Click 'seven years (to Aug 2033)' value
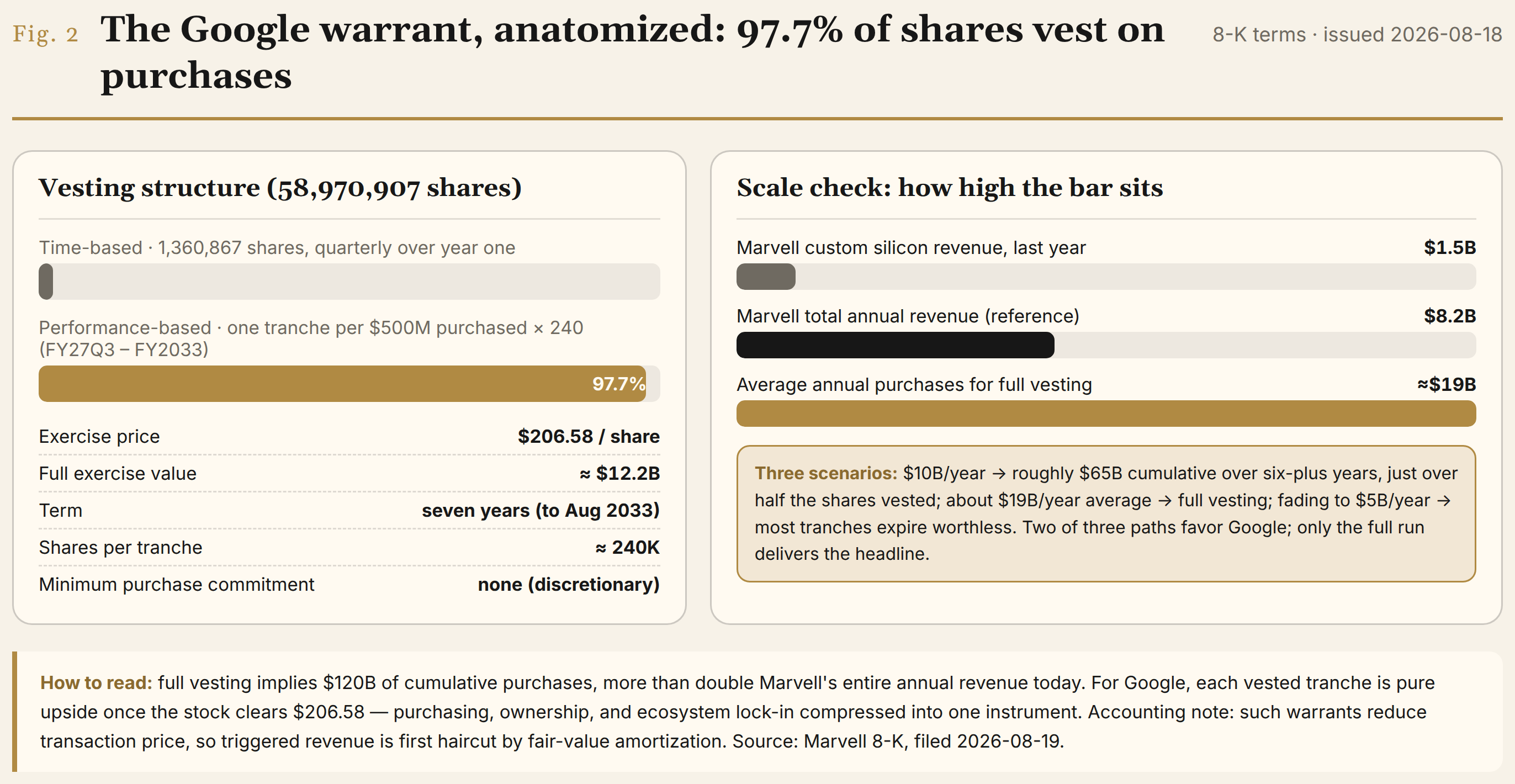Viewport: 1515px width, 784px height. tap(541, 511)
